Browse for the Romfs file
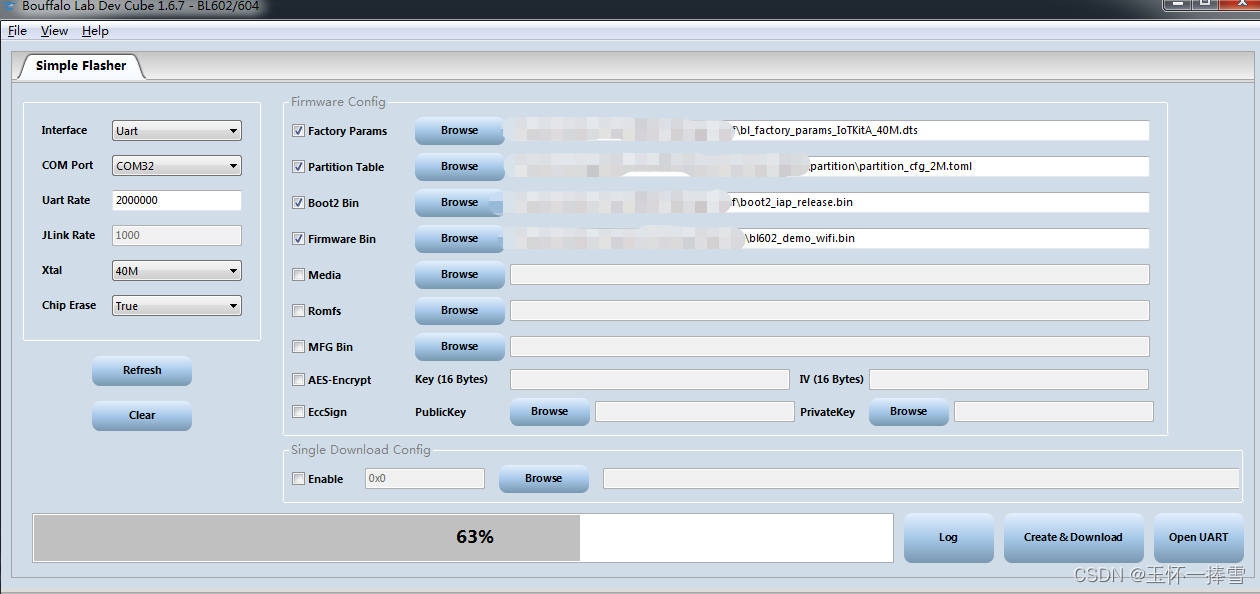Screen dimensions: 1260x594 point(460,311)
